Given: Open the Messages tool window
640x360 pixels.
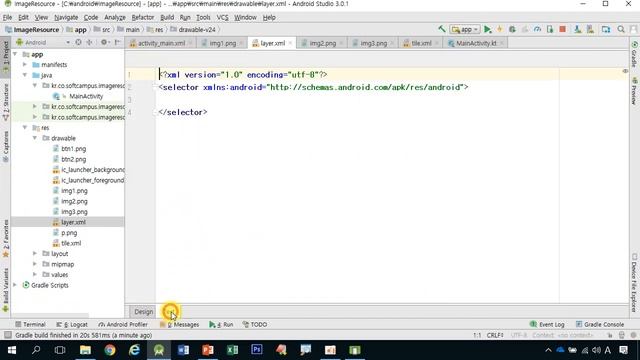Looking at the screenshot, I should (180, 324).
